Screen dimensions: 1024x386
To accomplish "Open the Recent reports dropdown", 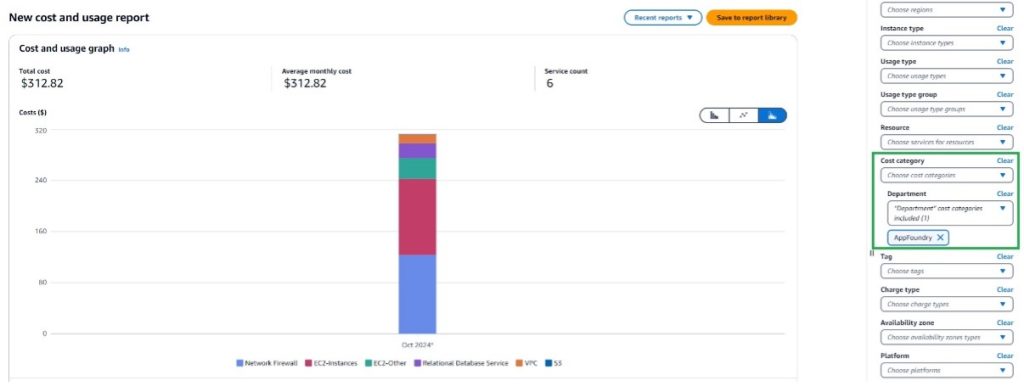I will (663, 18).
